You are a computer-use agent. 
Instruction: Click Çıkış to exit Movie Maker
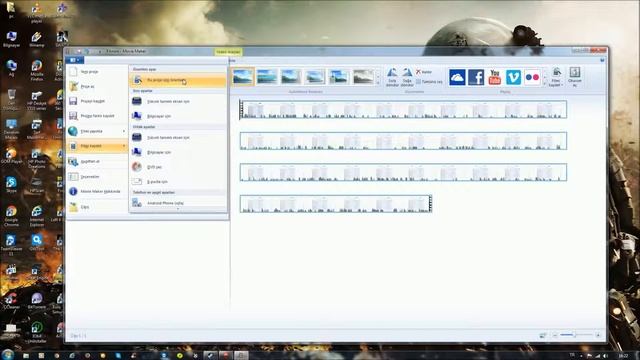tap(97, 207)
